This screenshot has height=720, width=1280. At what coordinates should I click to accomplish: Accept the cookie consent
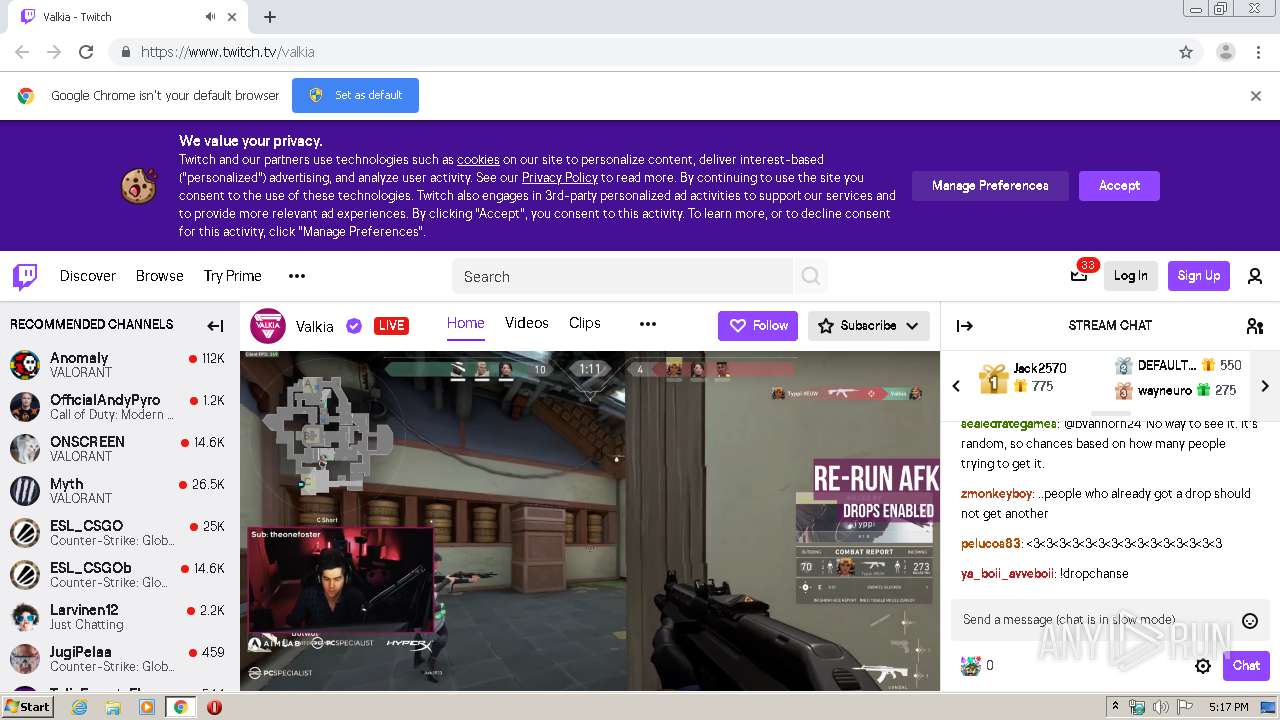(x=1119, y=186)
